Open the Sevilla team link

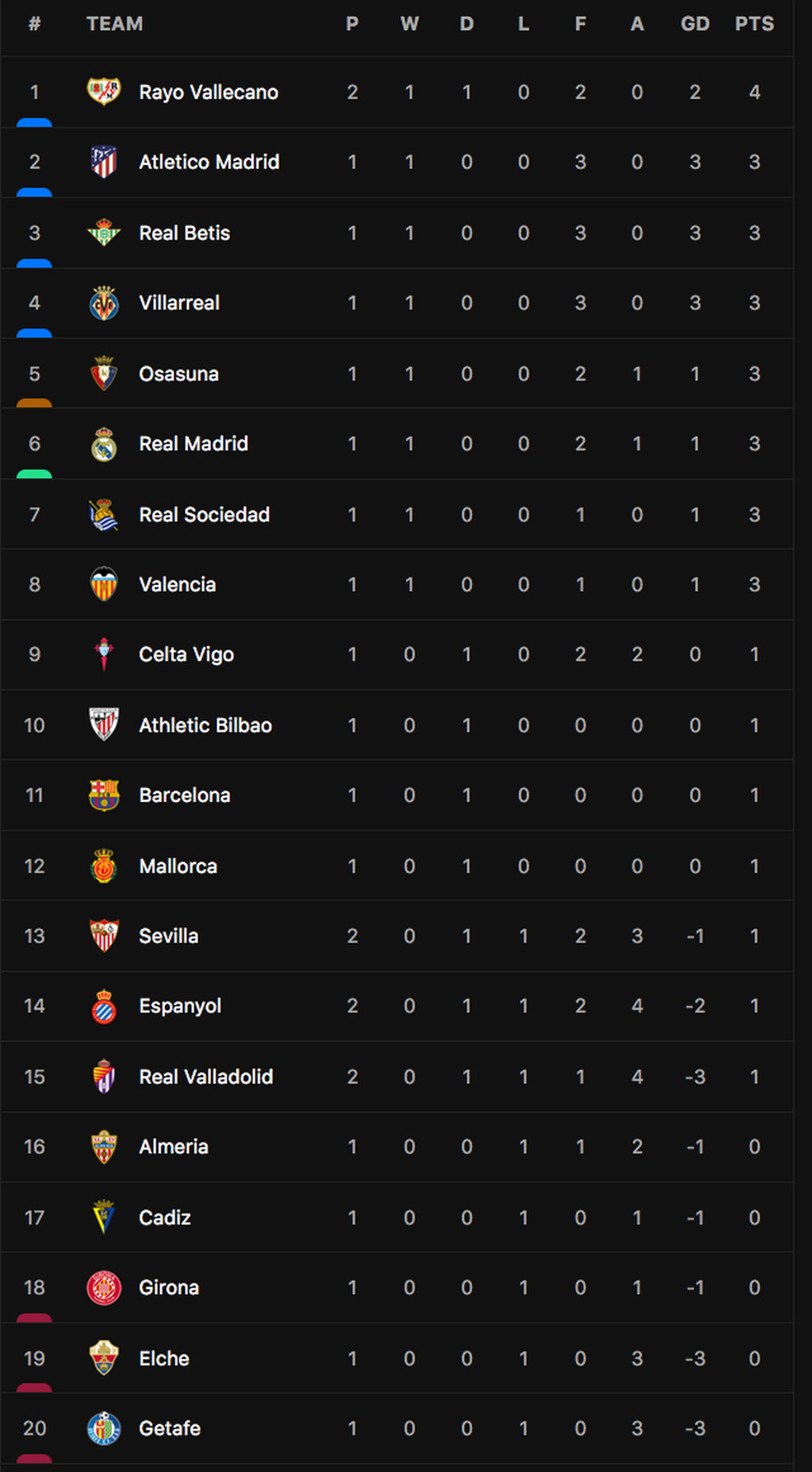pos(168,936)
